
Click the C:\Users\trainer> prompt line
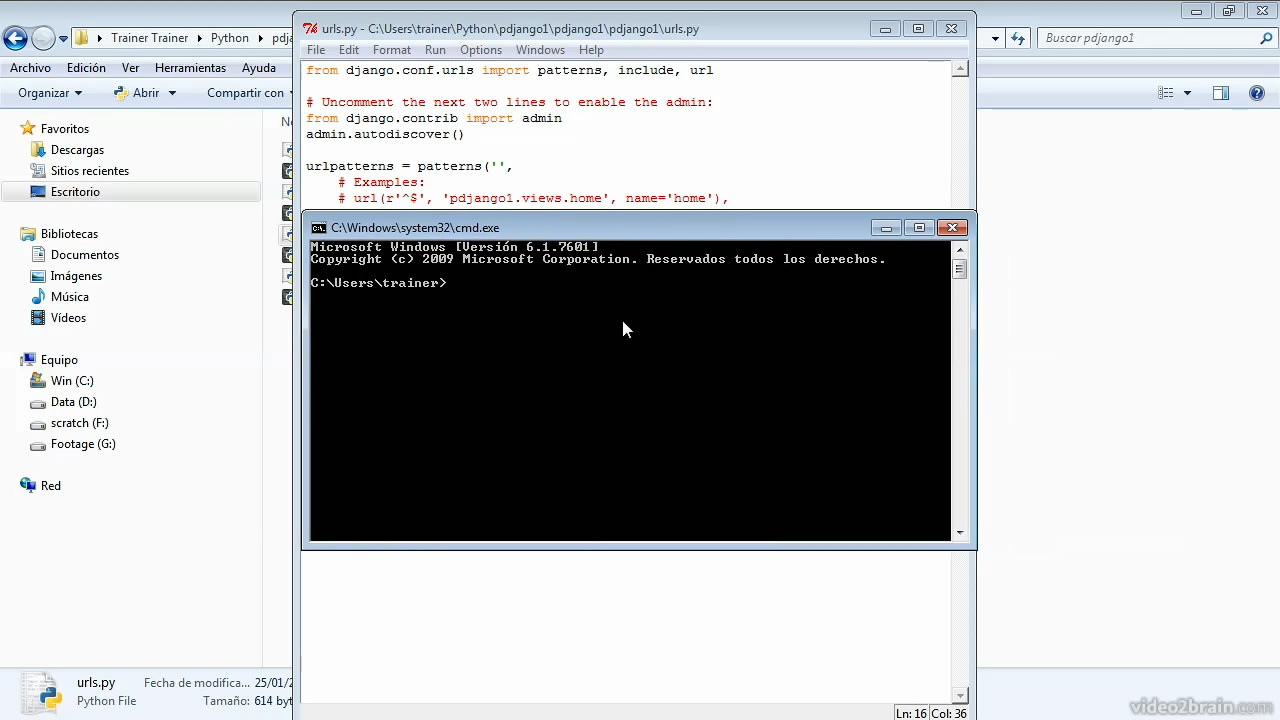pyautogui.click(x=379, y=283)
